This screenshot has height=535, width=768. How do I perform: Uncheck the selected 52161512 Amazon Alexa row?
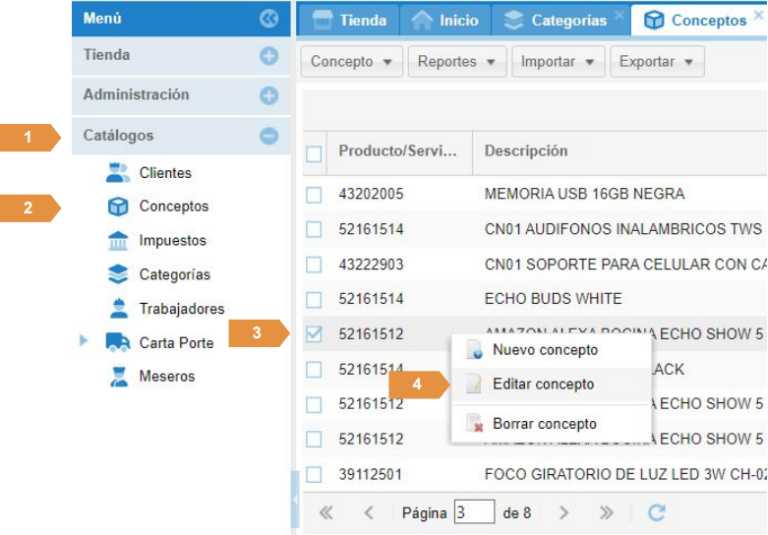[x=314, y=334]
